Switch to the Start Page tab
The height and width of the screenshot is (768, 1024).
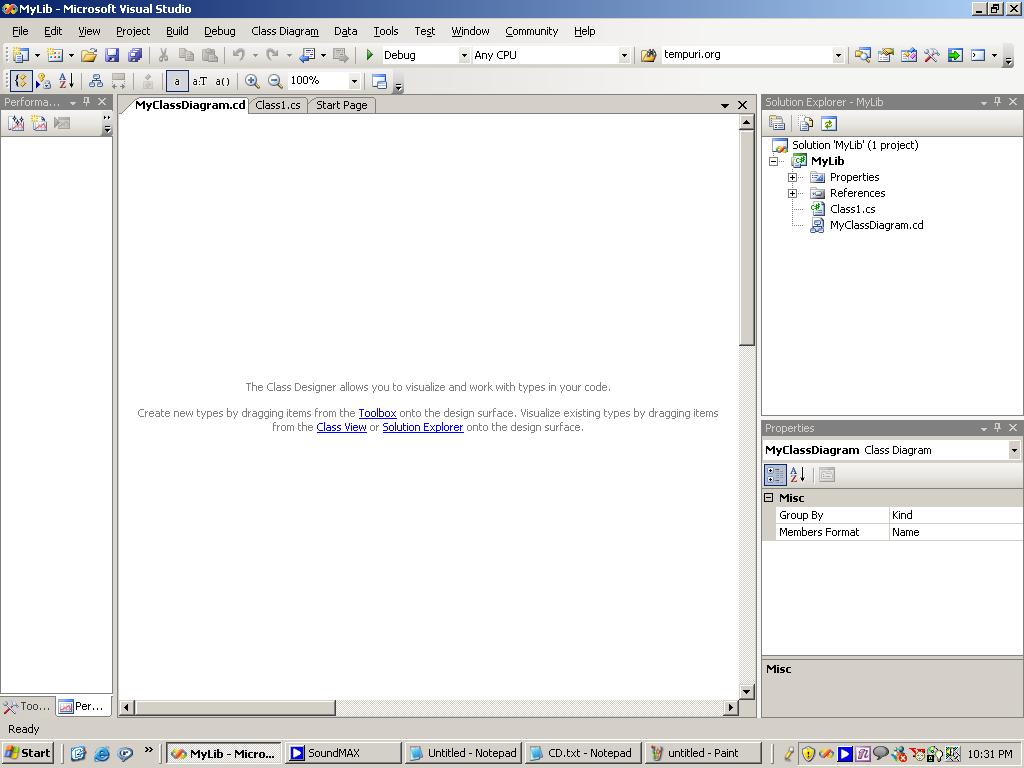342,105
